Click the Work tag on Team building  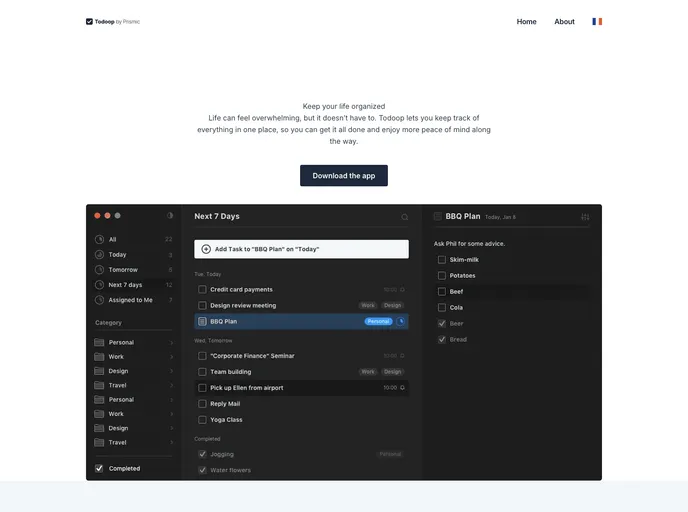coord(368,372)
